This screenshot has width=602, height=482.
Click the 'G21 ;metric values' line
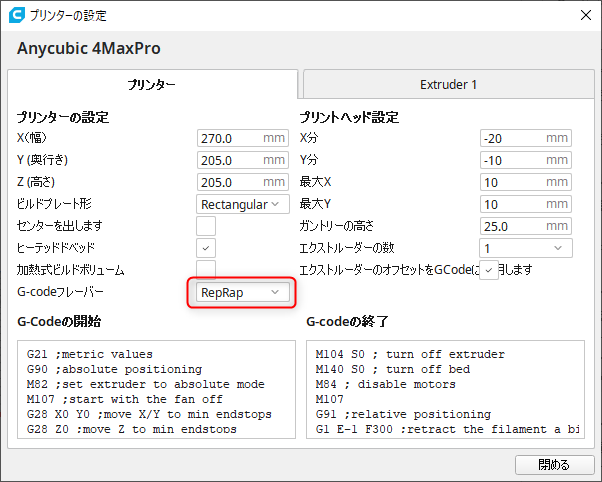[x=89, y=354]
